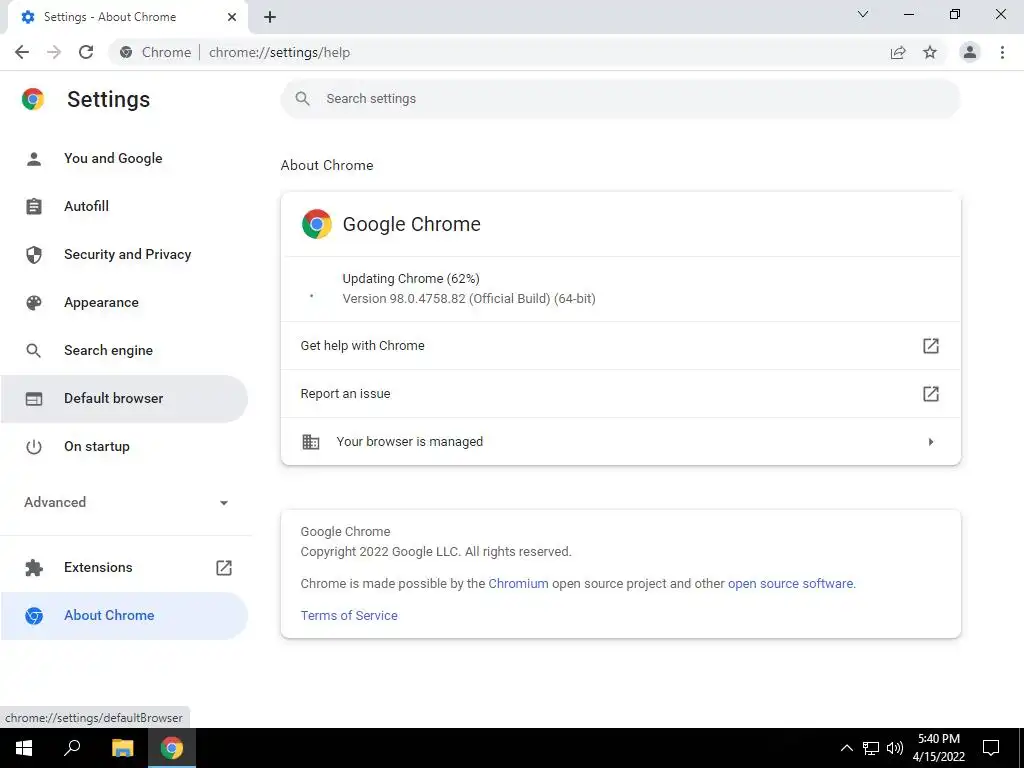Image resolution: width=1024 pixels, height=768 pixels.
Task: Click the clipboard icon for Autofill
Action: pos(33,206)
